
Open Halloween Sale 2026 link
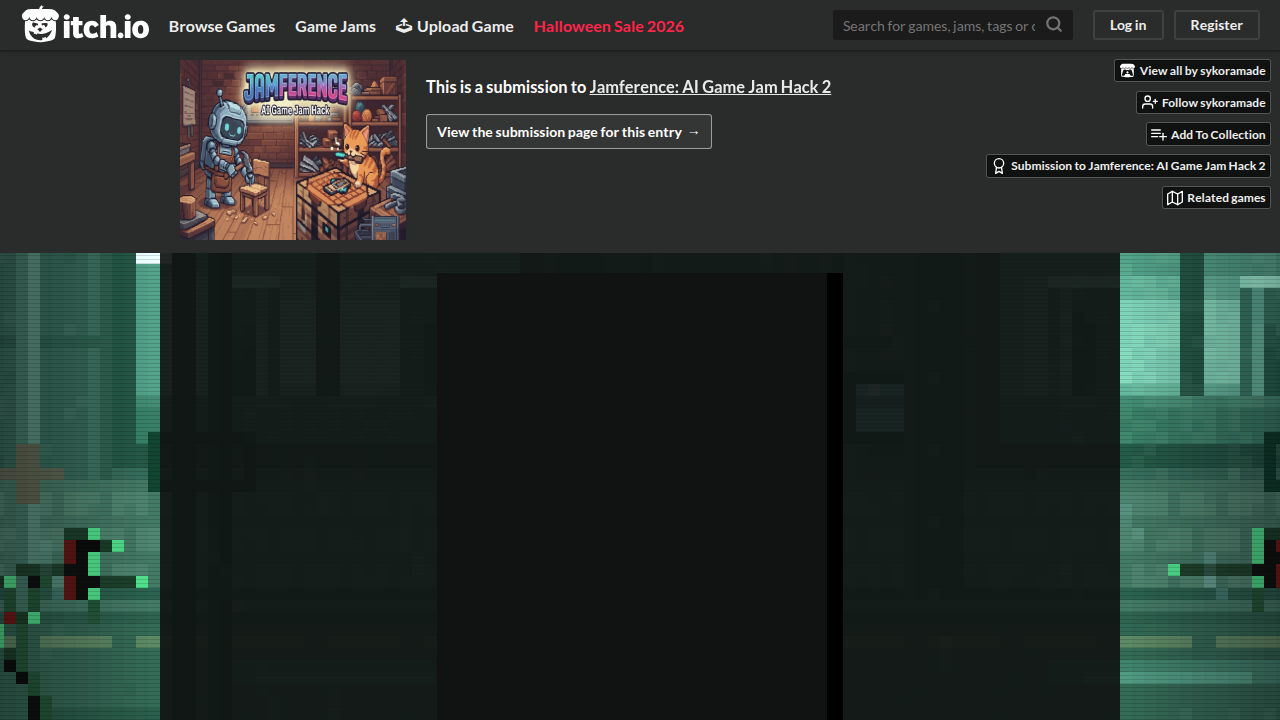(x=609, y=26)
